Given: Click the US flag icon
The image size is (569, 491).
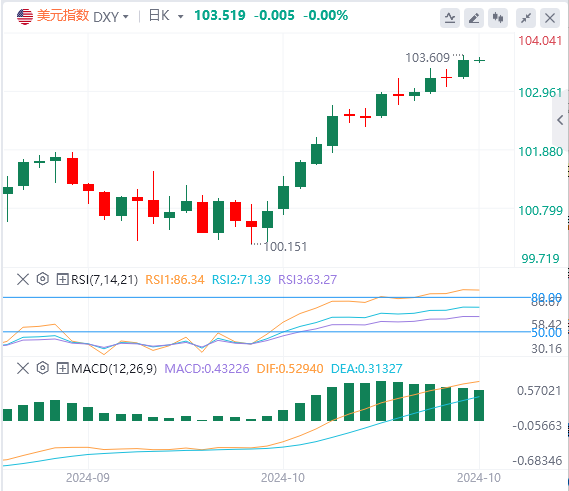Looking at the screenshot, I should point(25,16).
